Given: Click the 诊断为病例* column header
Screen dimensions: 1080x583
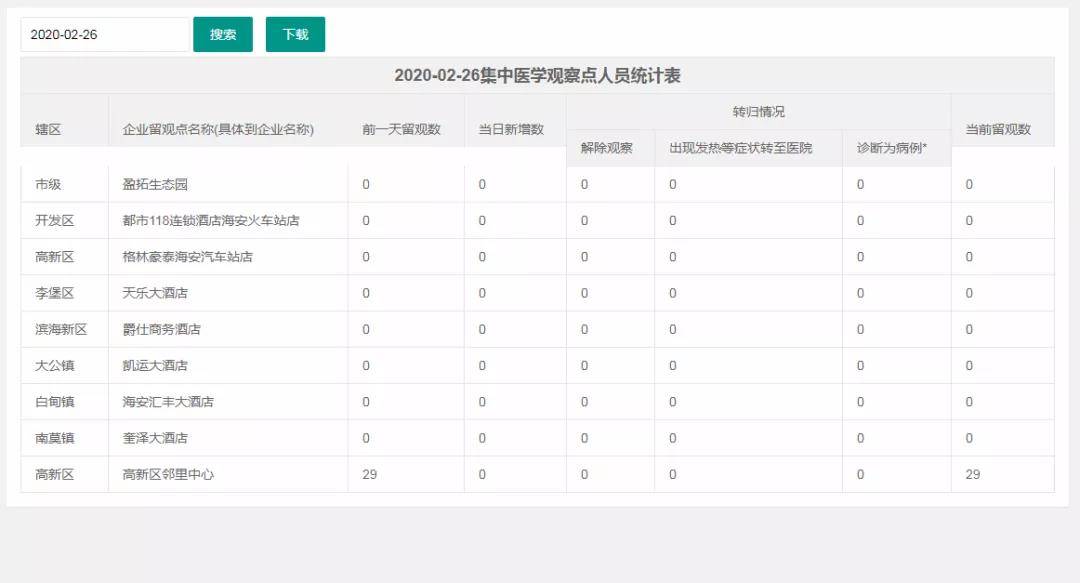Looking at the screenshot, I should tap(891, 148).
